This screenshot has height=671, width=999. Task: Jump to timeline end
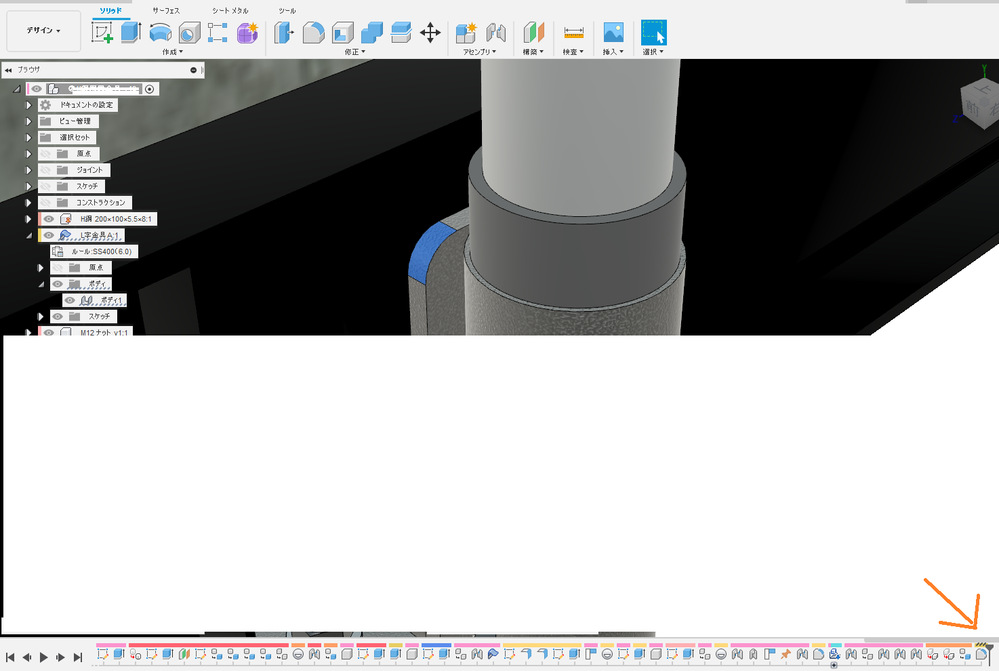[x=78, y=657]
